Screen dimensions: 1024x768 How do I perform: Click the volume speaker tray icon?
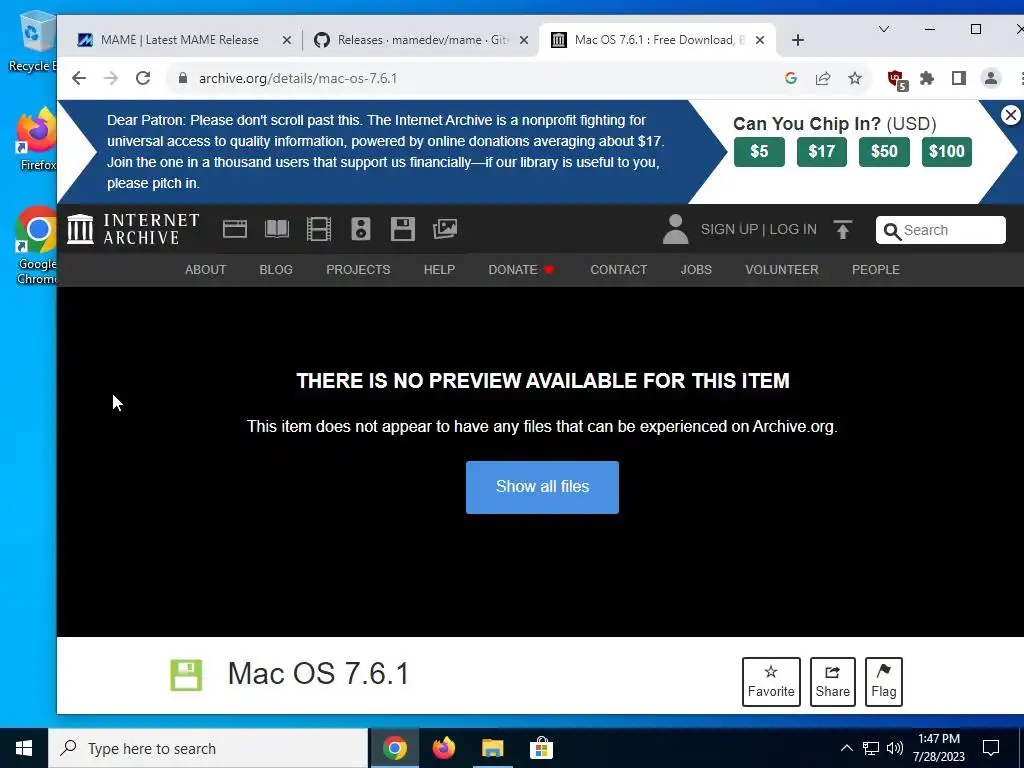895,748
